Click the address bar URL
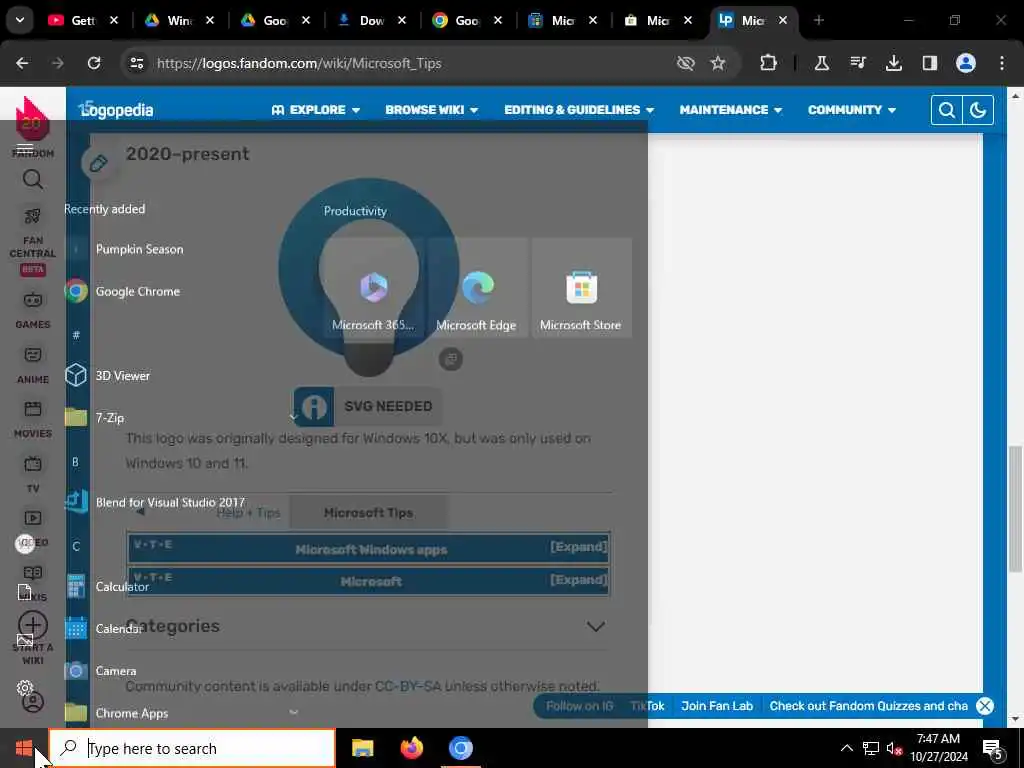The image size is (1024, 768). click(299, 63)
